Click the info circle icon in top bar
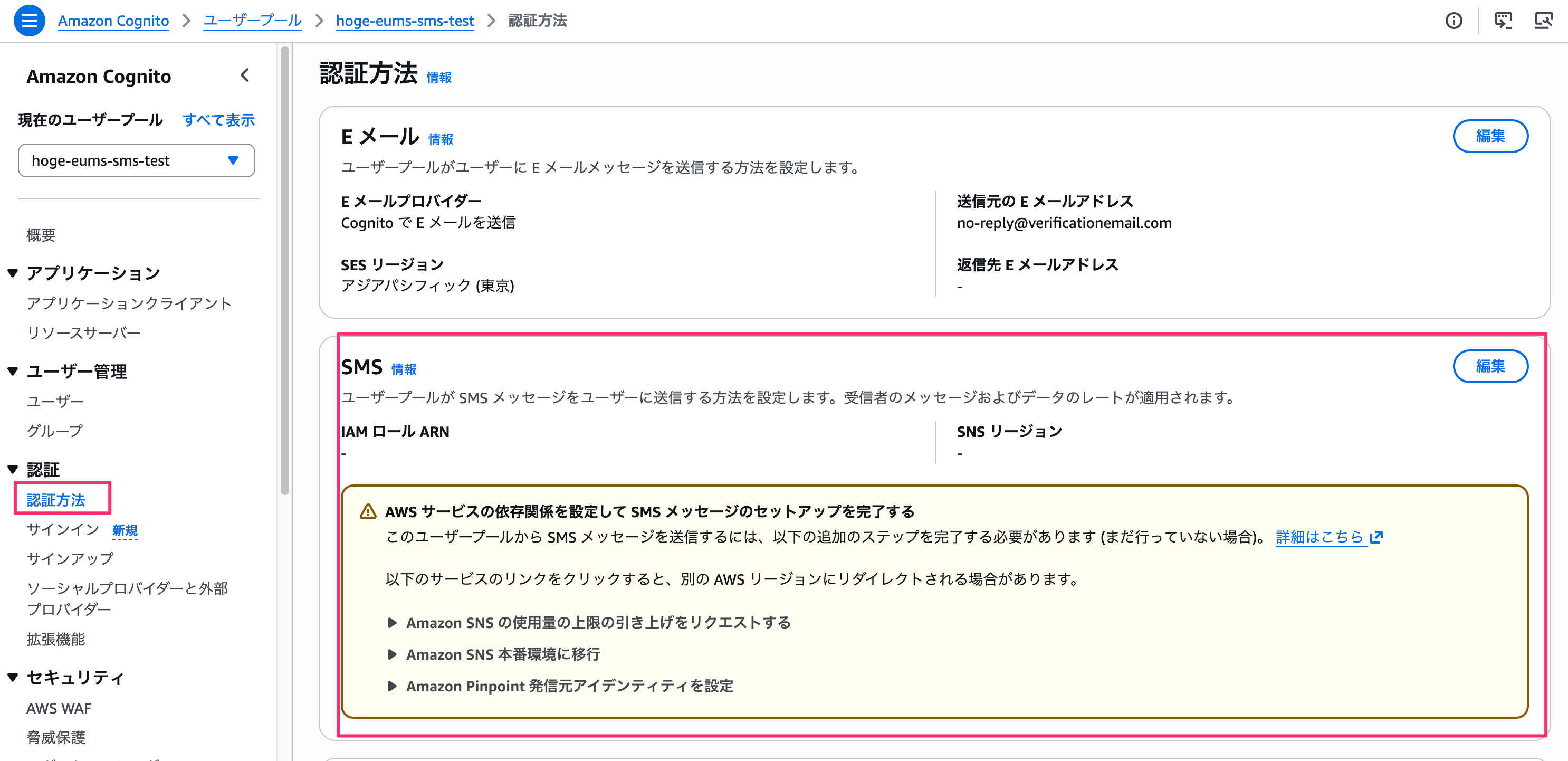The width and height of the screenshot is (1568, 761). [x=1454, y=21]
